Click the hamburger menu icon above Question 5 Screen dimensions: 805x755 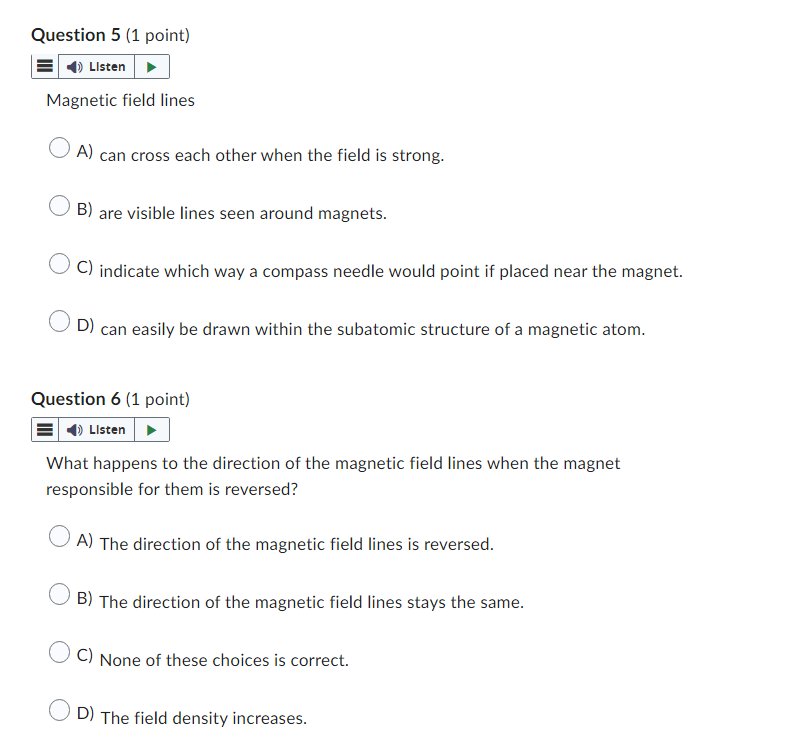[44, 66]
